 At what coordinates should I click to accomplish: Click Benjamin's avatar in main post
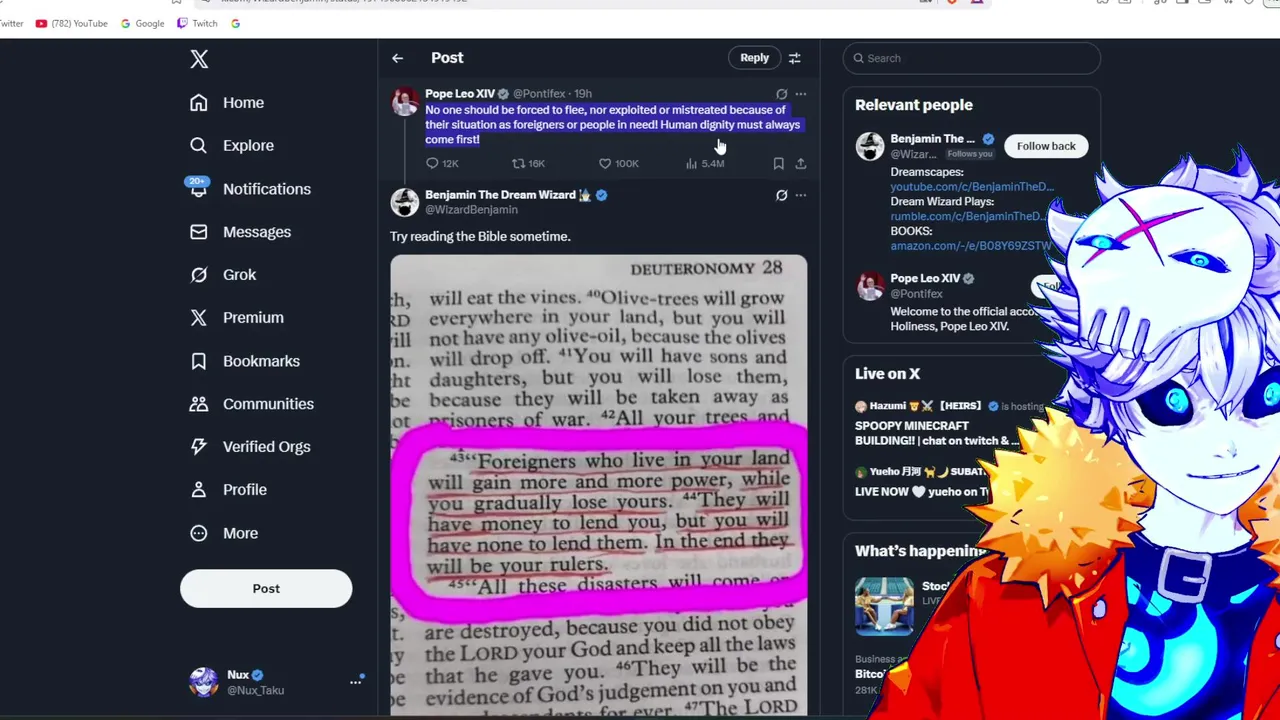click(x=405, y=202)
